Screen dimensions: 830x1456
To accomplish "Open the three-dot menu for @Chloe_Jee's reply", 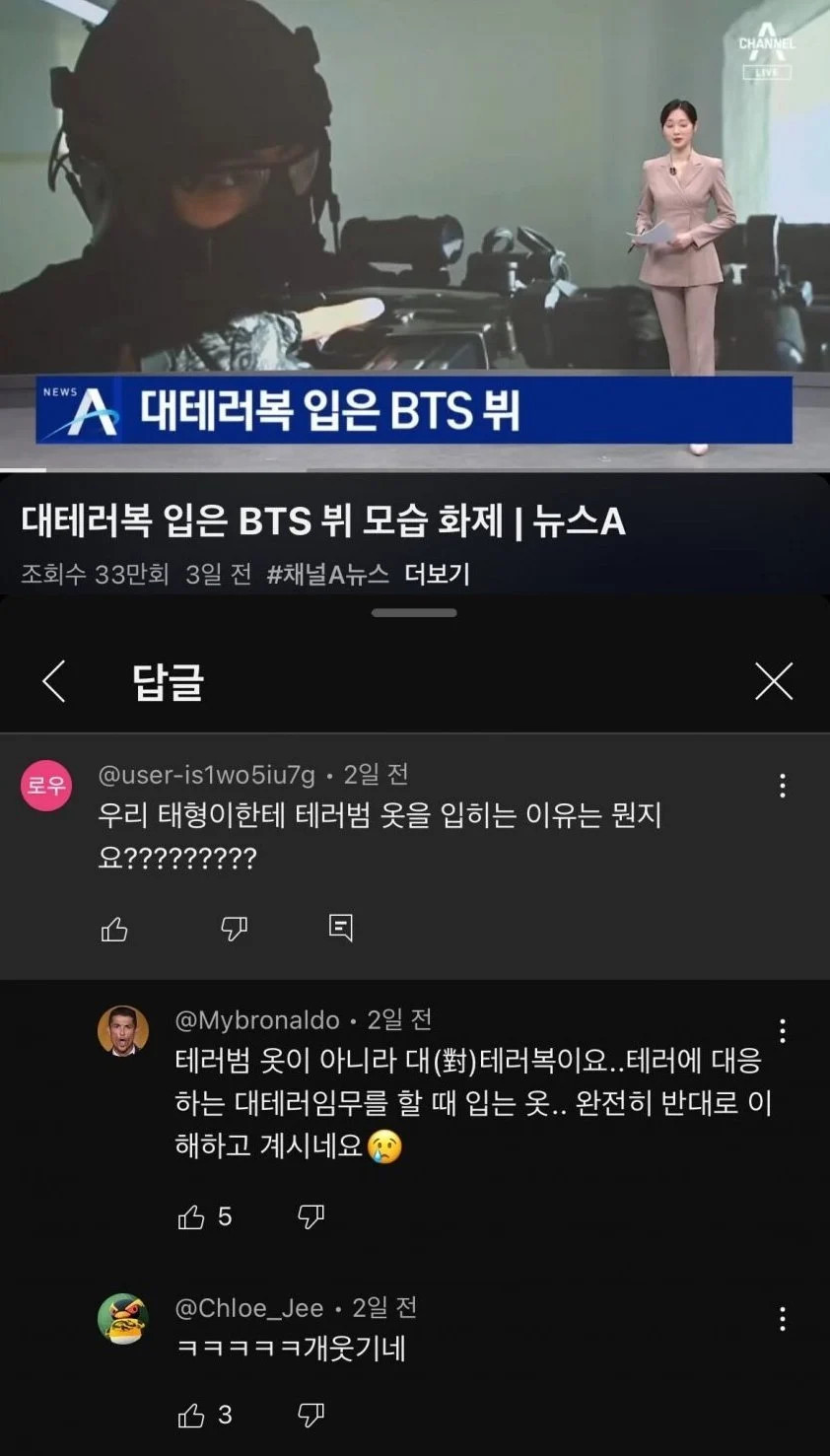I will 783,1319.
